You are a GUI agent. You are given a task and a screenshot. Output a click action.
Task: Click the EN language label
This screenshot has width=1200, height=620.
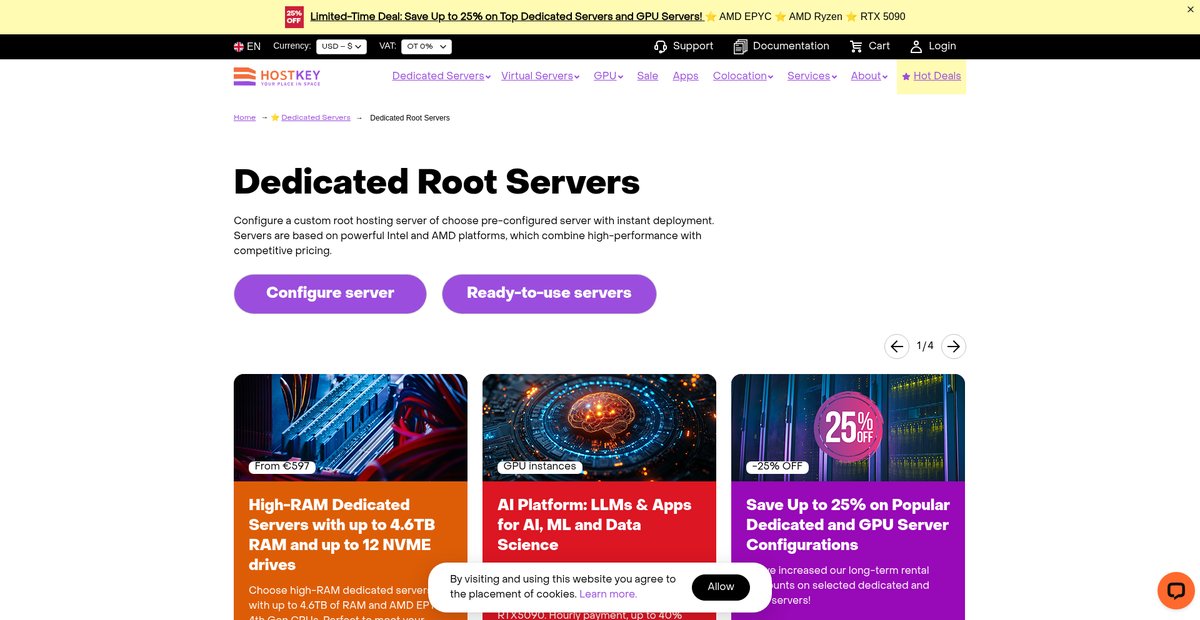click(254, 46)
